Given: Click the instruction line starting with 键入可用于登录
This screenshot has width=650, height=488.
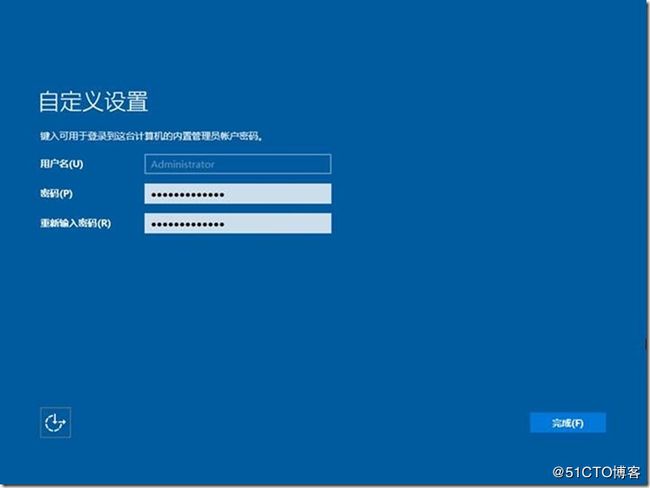Looking at the screenshot, I should [x=151, y=136].
